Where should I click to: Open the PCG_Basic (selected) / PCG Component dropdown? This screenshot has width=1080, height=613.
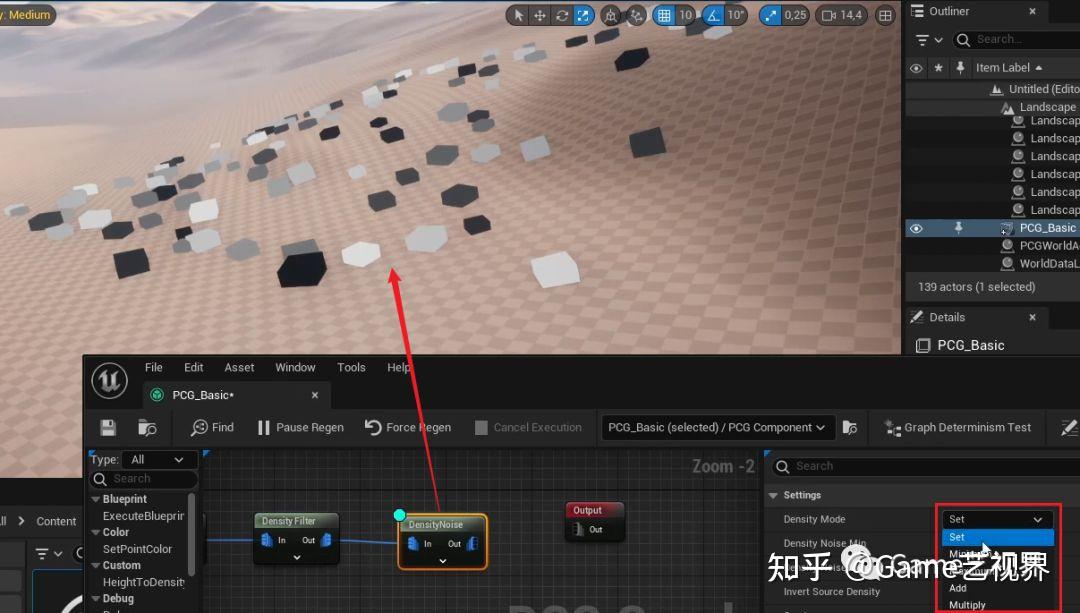click(717, 427)
